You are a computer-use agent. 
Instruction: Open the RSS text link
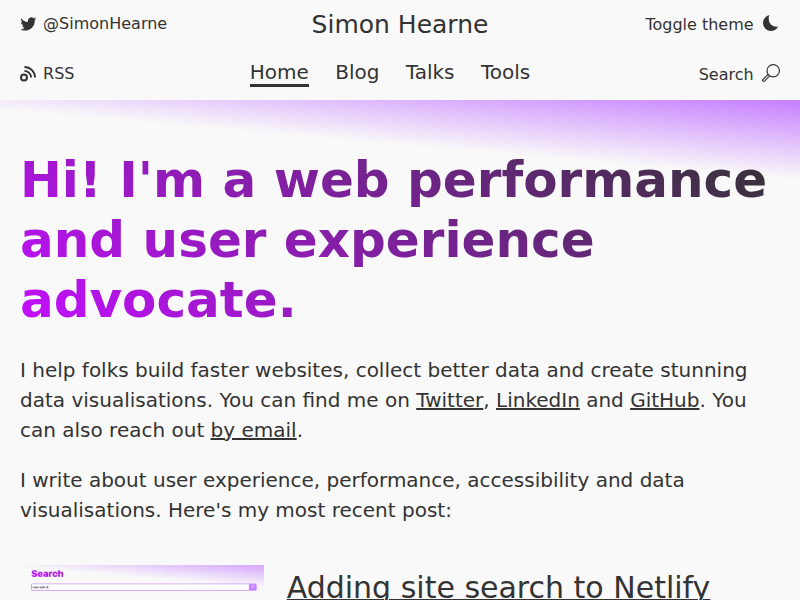tap(59, 73)
